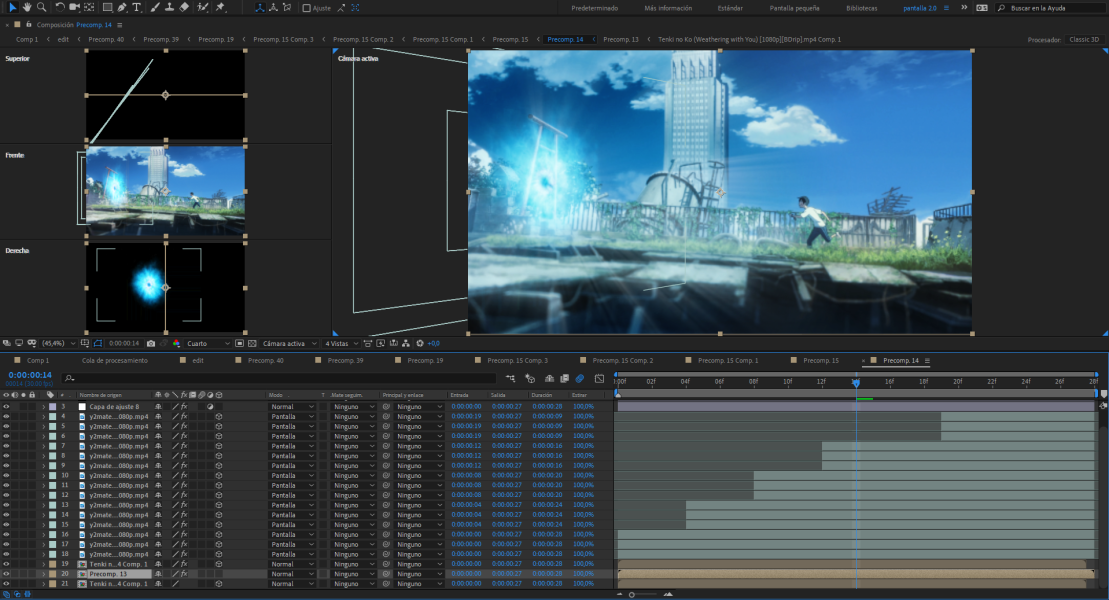Screen dimensions: 1109x600
Task: Open blend mode dropdown for layer 3
Action: 292,407
